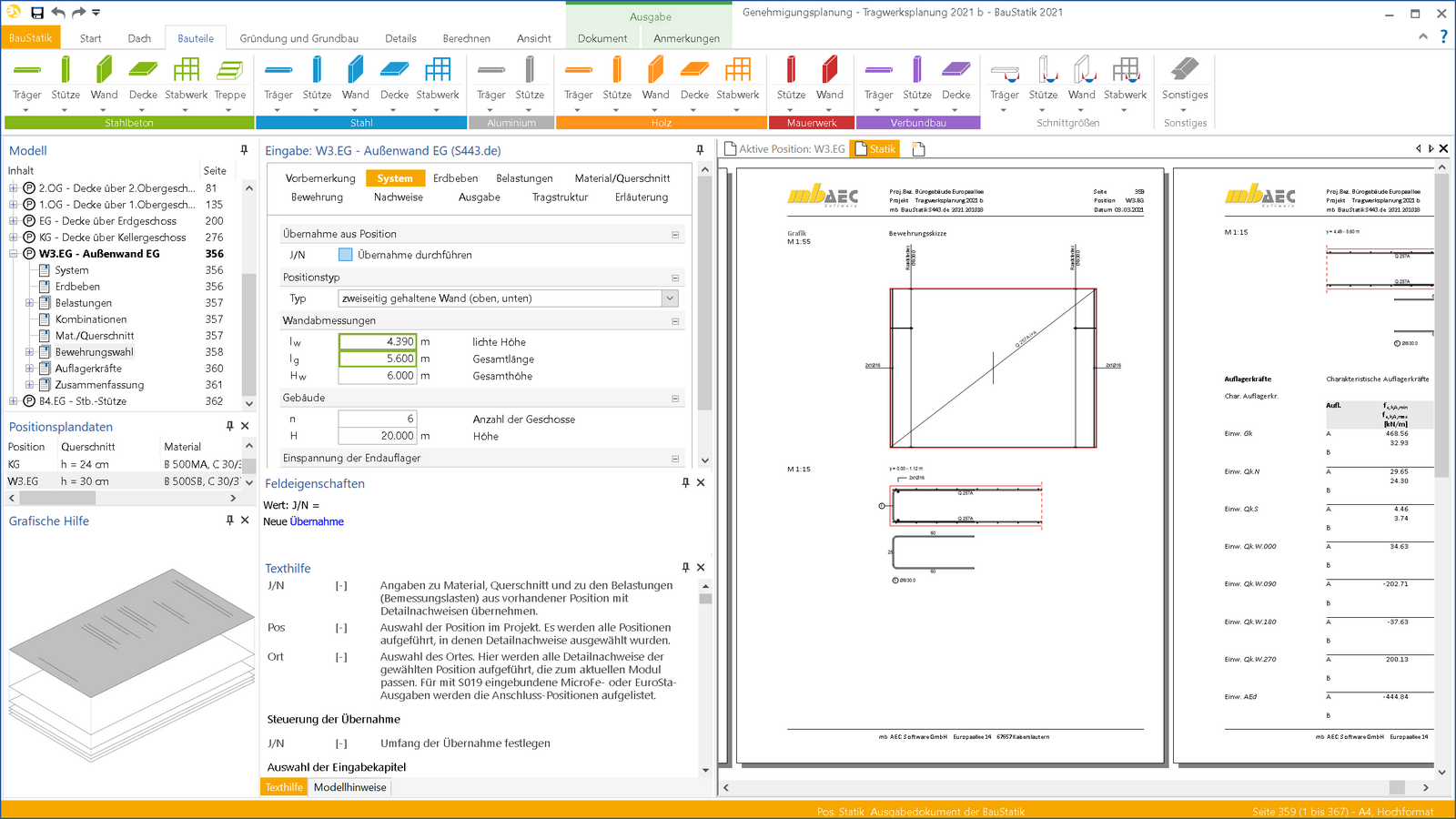The height and width of the screenshot is (819, 1456).
Task: Select the Auflagerkräfte tree item
Action: [88, 369]
